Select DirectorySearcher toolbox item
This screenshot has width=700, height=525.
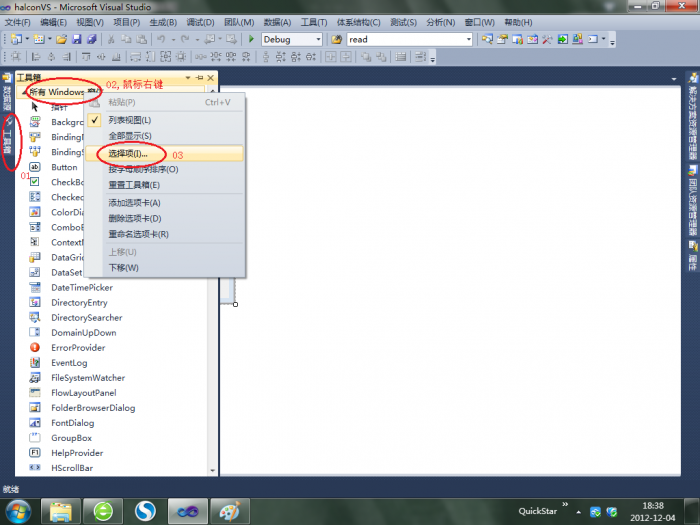coord(87,317)
